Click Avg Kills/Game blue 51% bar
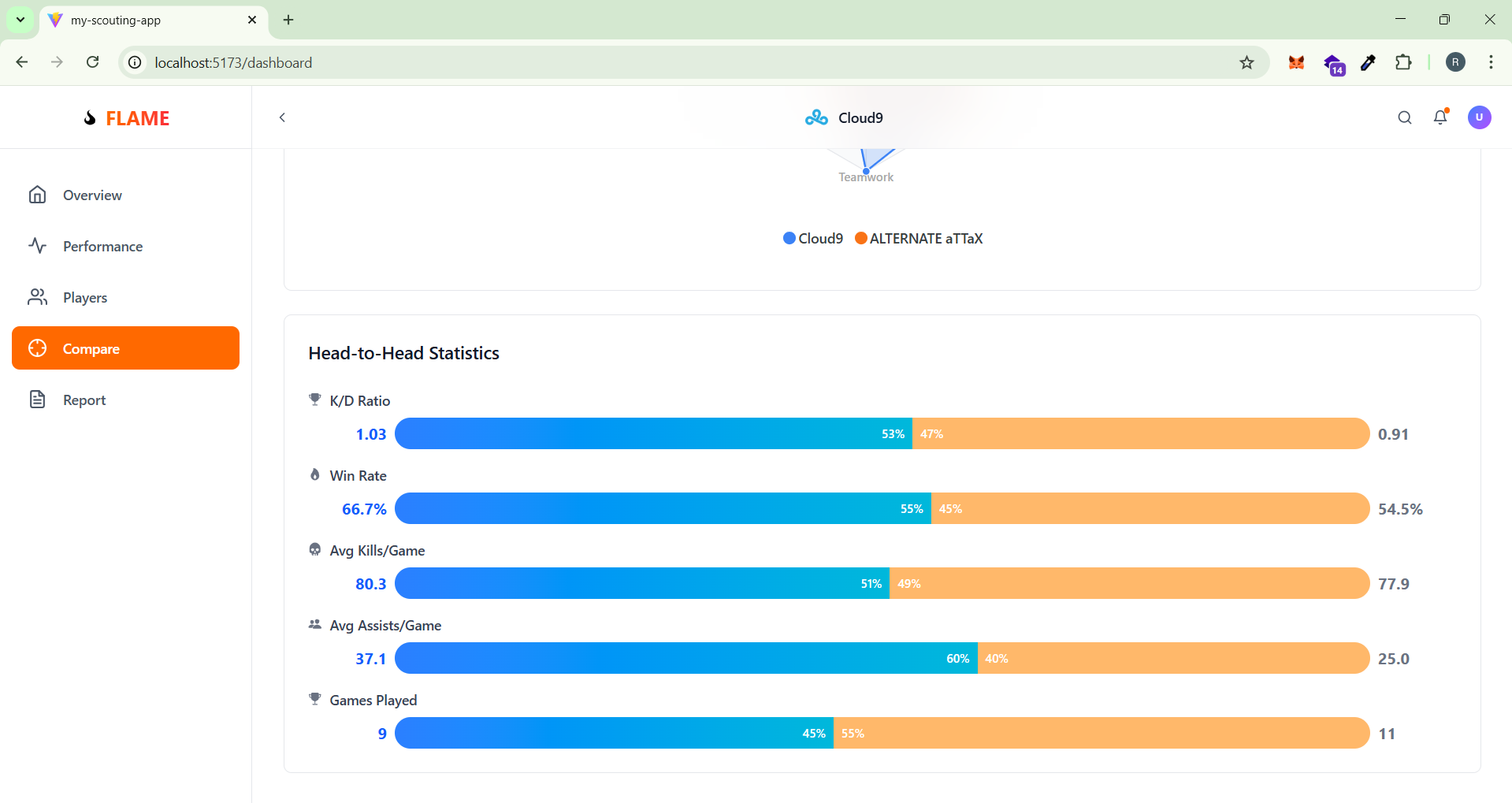 tap(642, 583)
